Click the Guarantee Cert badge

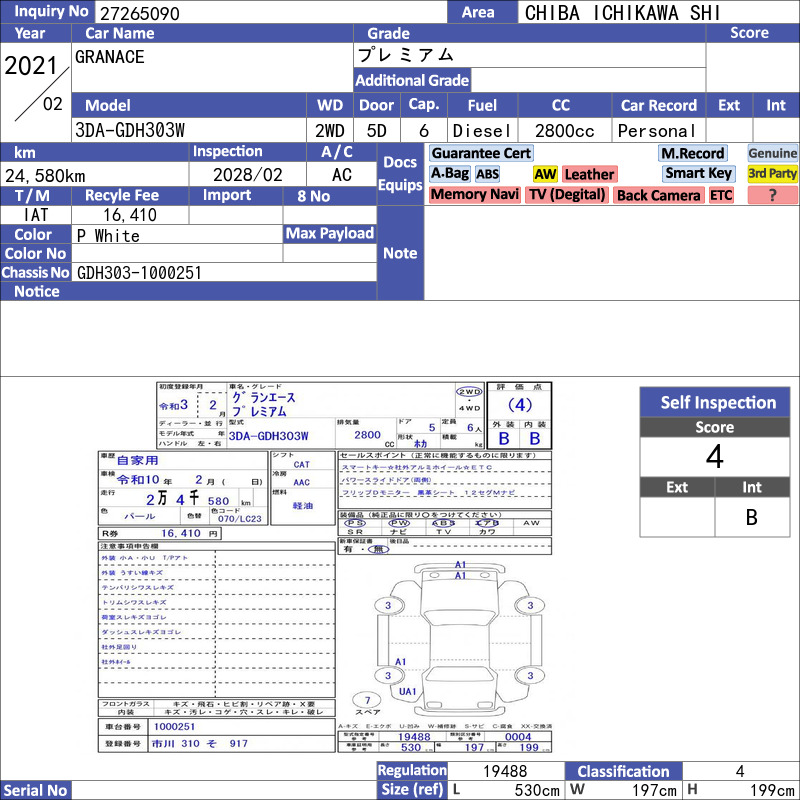[x=481, y=153]
